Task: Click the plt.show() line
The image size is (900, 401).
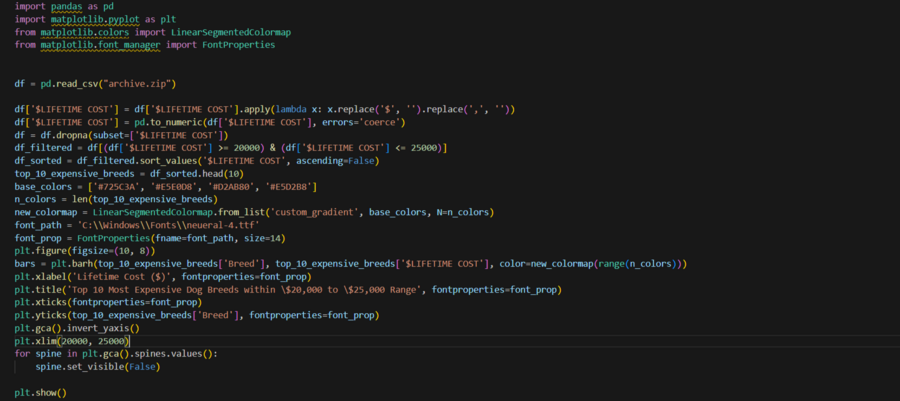Action: [41, 393]
